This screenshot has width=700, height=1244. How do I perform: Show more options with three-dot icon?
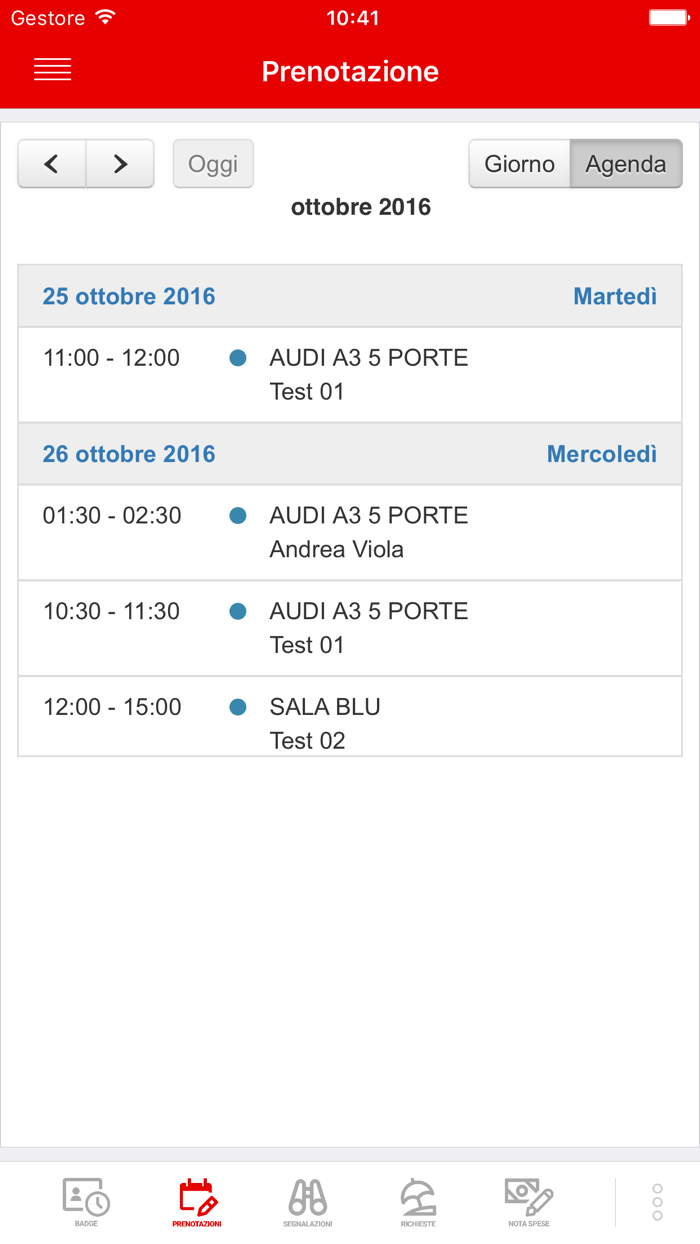(657, 1201)
